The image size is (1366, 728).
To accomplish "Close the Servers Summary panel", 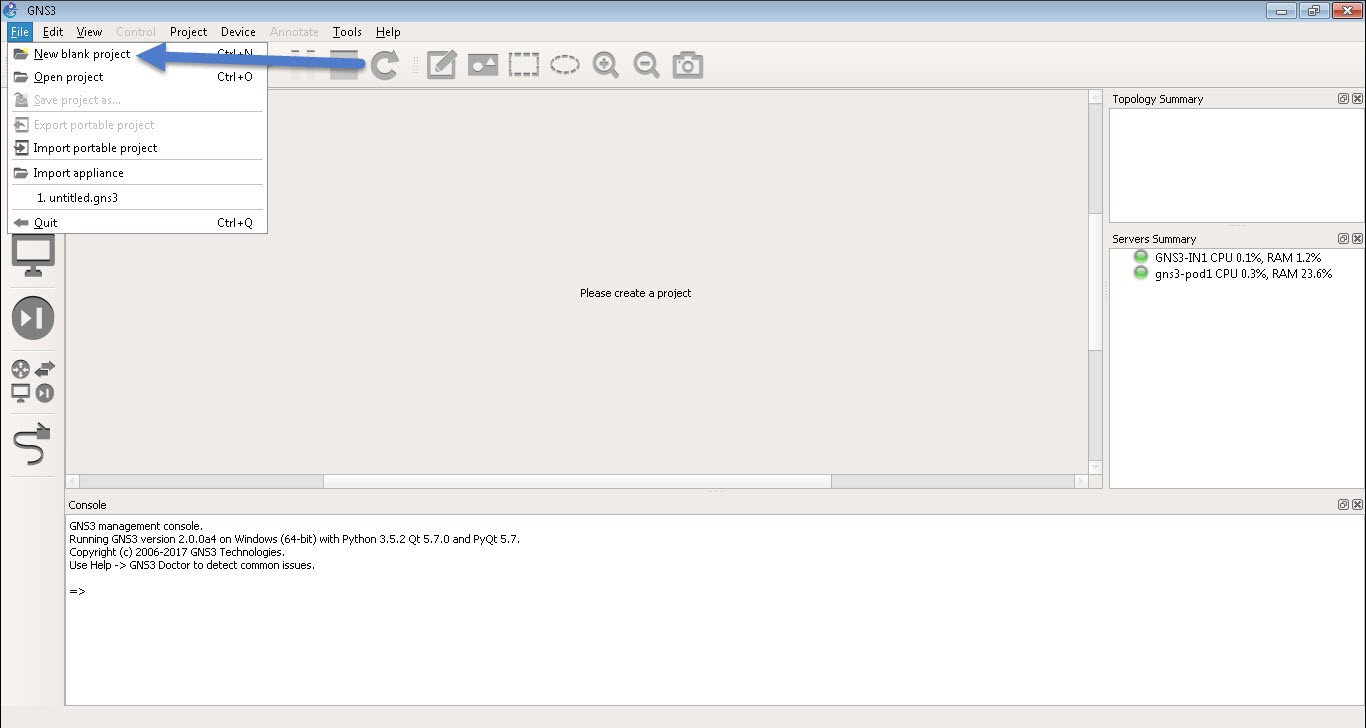I will coord(1357,239).
